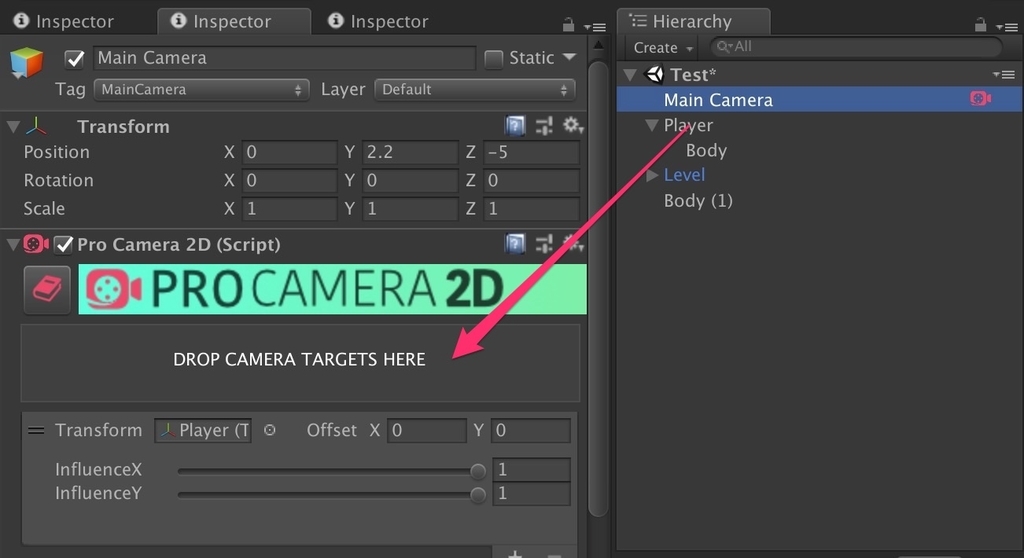
Task: Expand the Level object foldout
Action: 651,175
